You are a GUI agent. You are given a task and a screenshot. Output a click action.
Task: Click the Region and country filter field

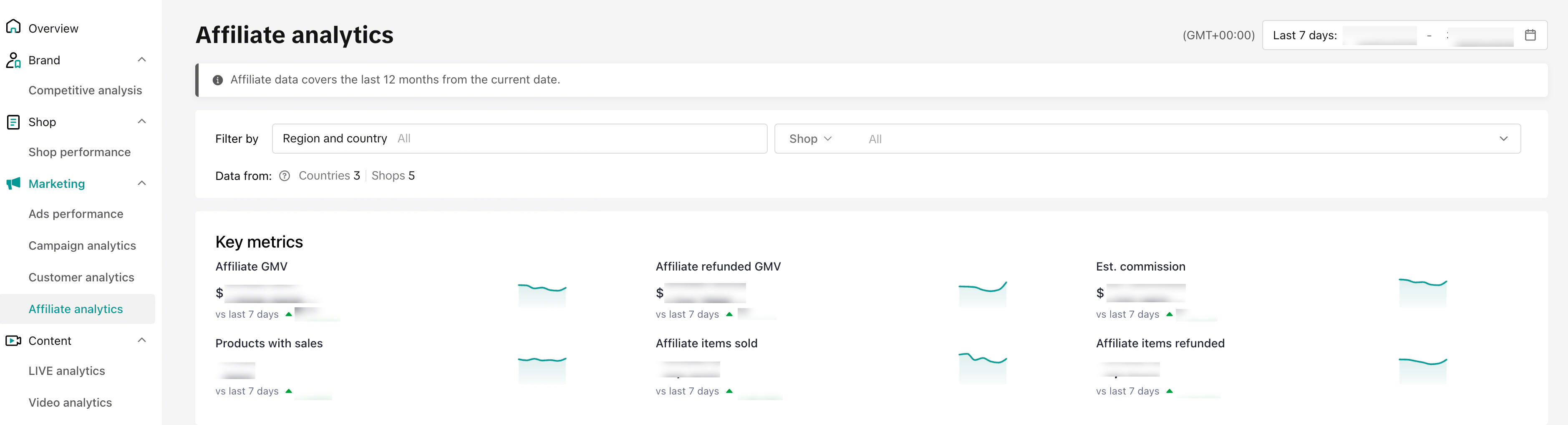[x=519, y=139]
